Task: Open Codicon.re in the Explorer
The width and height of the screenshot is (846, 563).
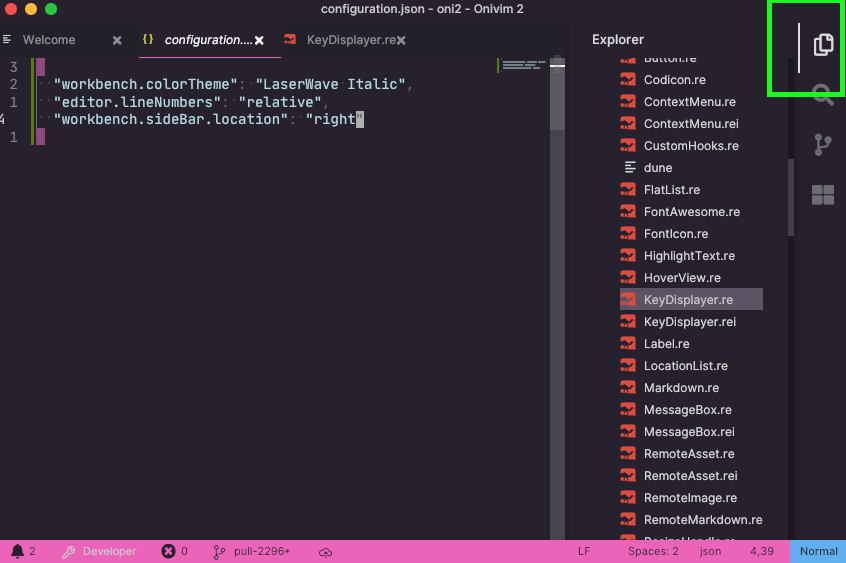Action: click(674, 80)
